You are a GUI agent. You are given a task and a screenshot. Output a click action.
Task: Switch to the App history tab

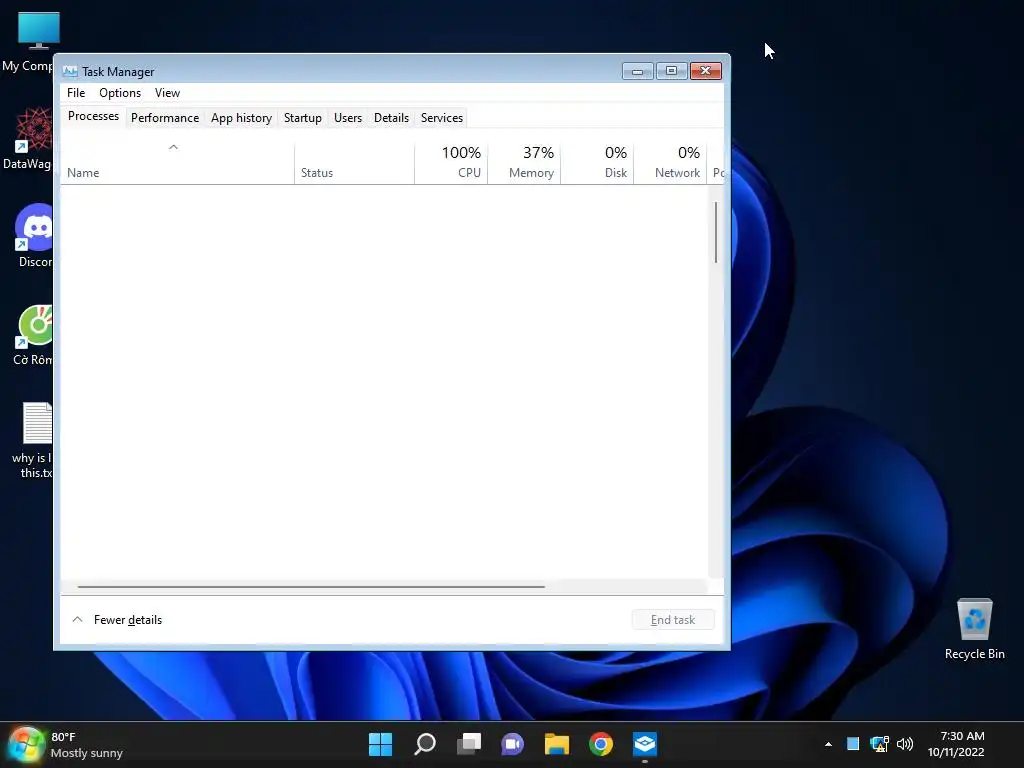click(x=241, y=118)
